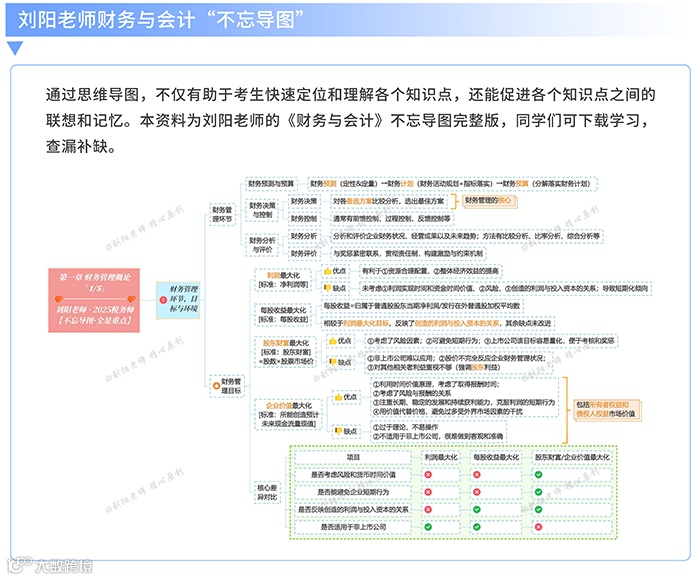Click the table header cell 每股收益最大化
This screenshot has height=580, width=700.
[x=496, y=457]
